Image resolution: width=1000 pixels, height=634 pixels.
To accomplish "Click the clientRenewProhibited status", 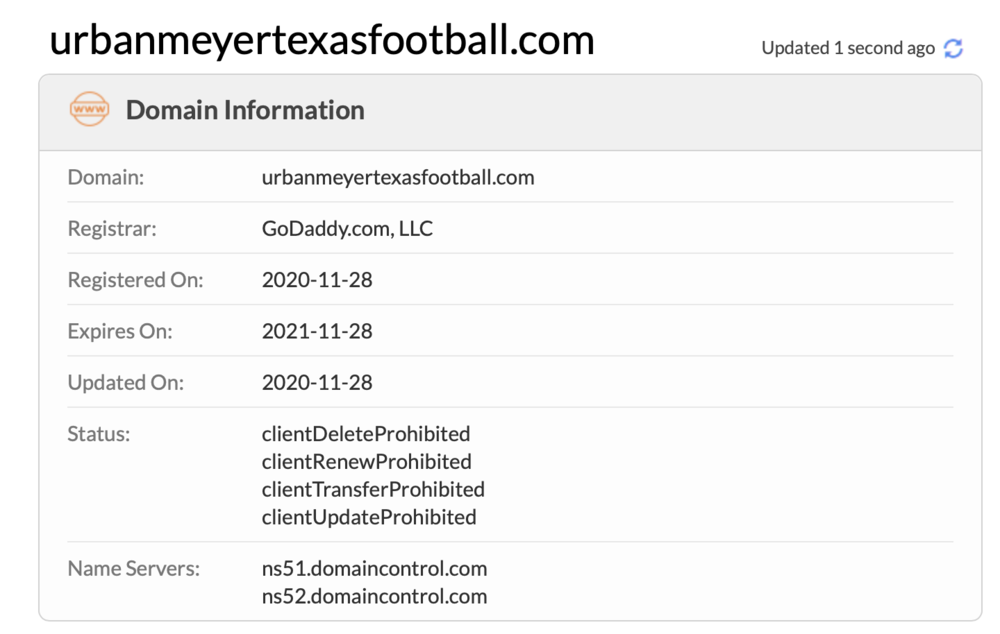I will tap(366, 462).
